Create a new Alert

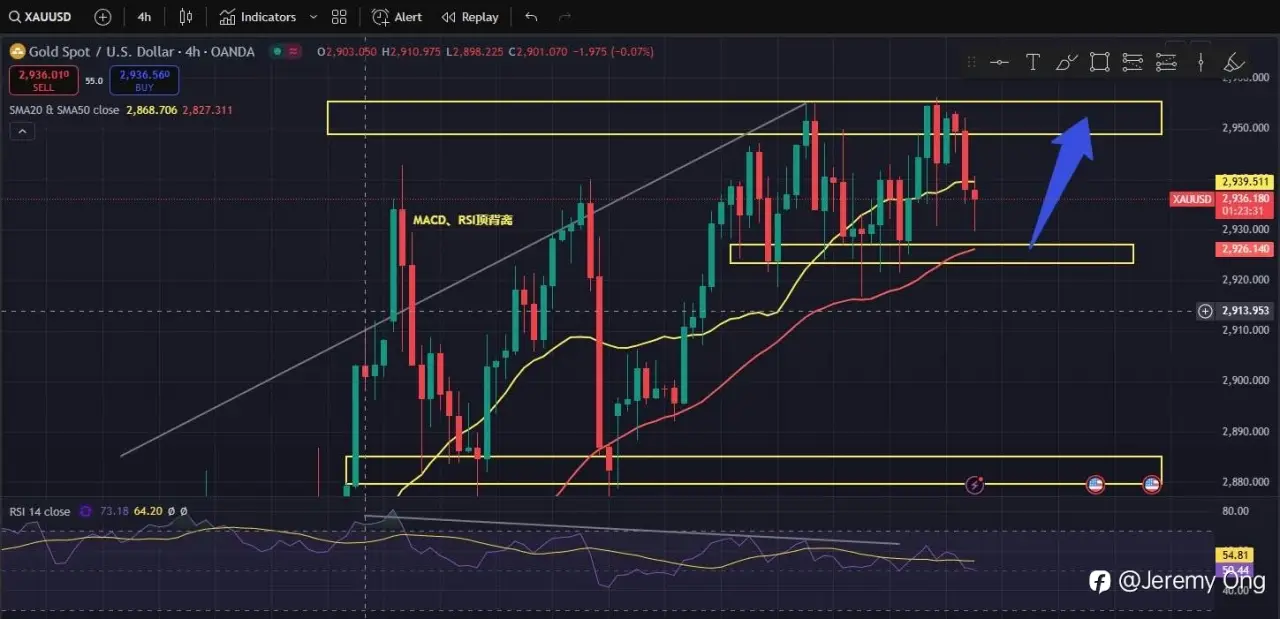pyautogui.click(x=397, y=17)
